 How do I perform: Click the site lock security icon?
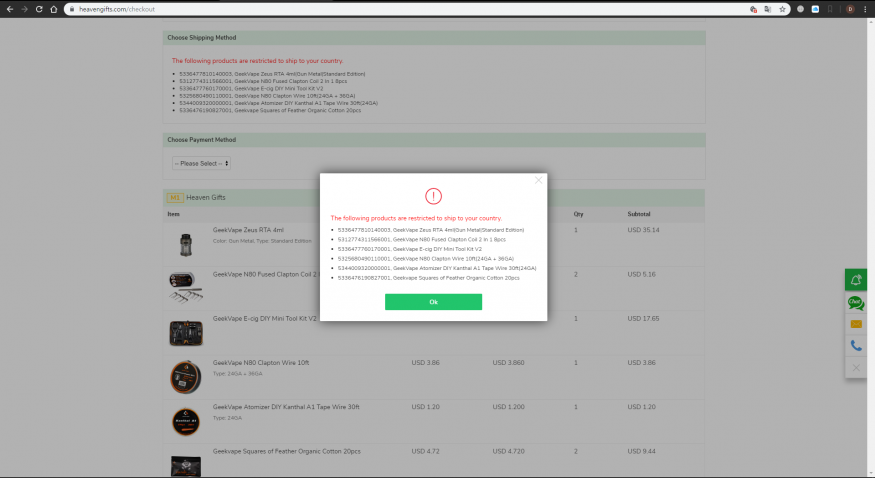tap(71, 9)
